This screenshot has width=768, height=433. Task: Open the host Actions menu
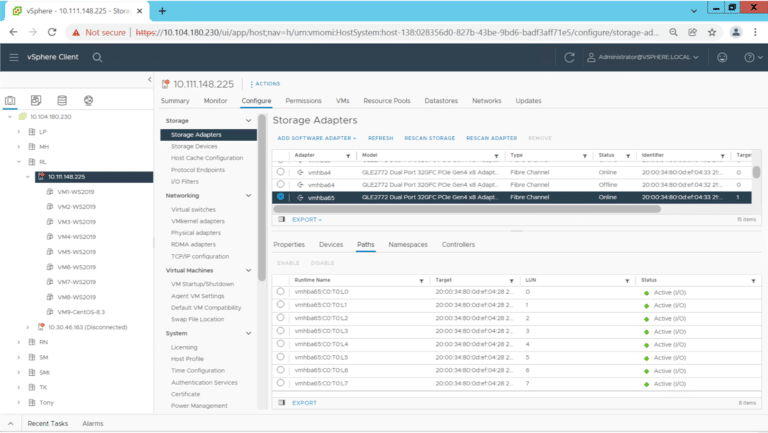pos(265,84)
